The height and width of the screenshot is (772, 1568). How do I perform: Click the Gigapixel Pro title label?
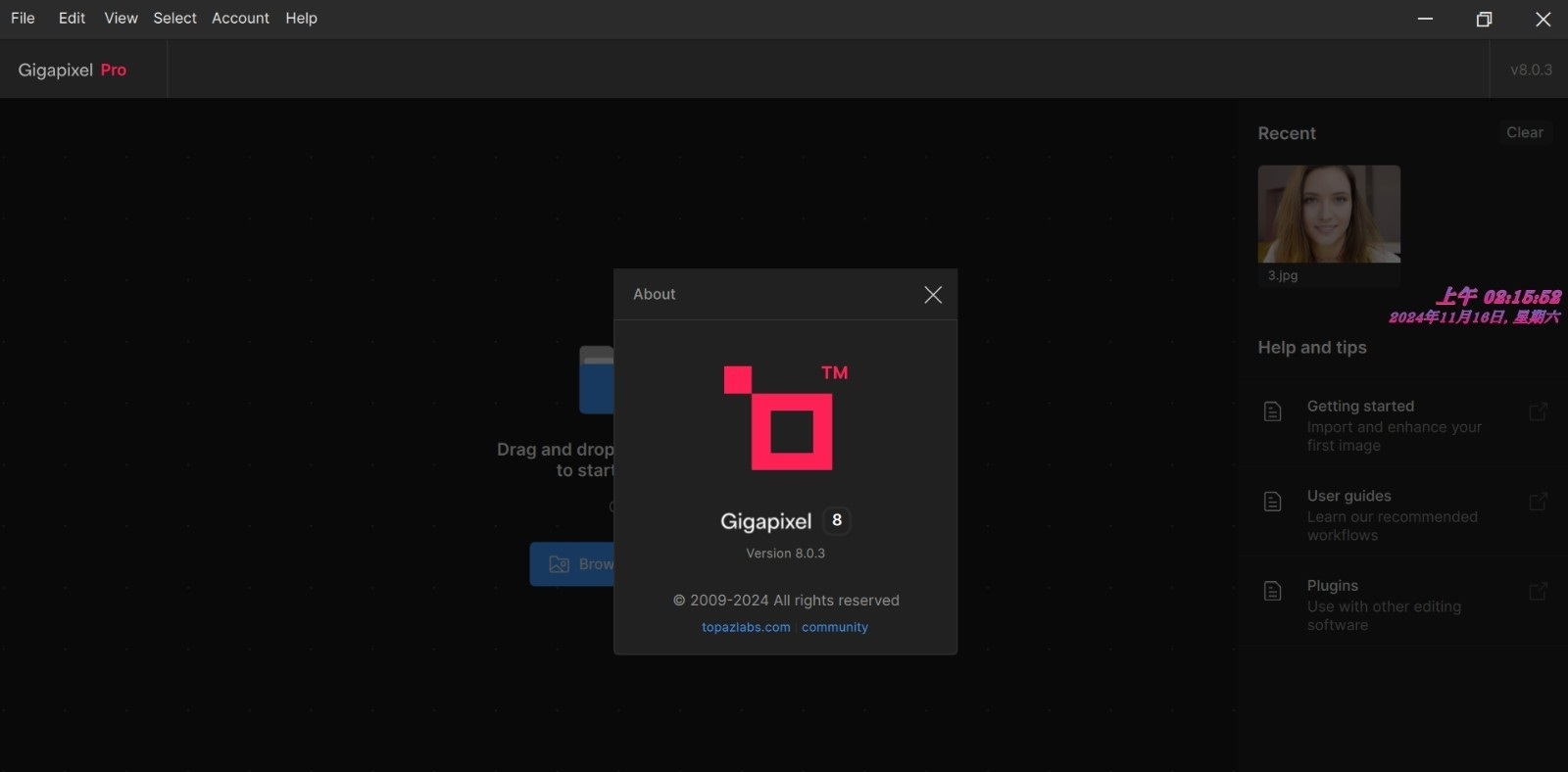(72, 70)
